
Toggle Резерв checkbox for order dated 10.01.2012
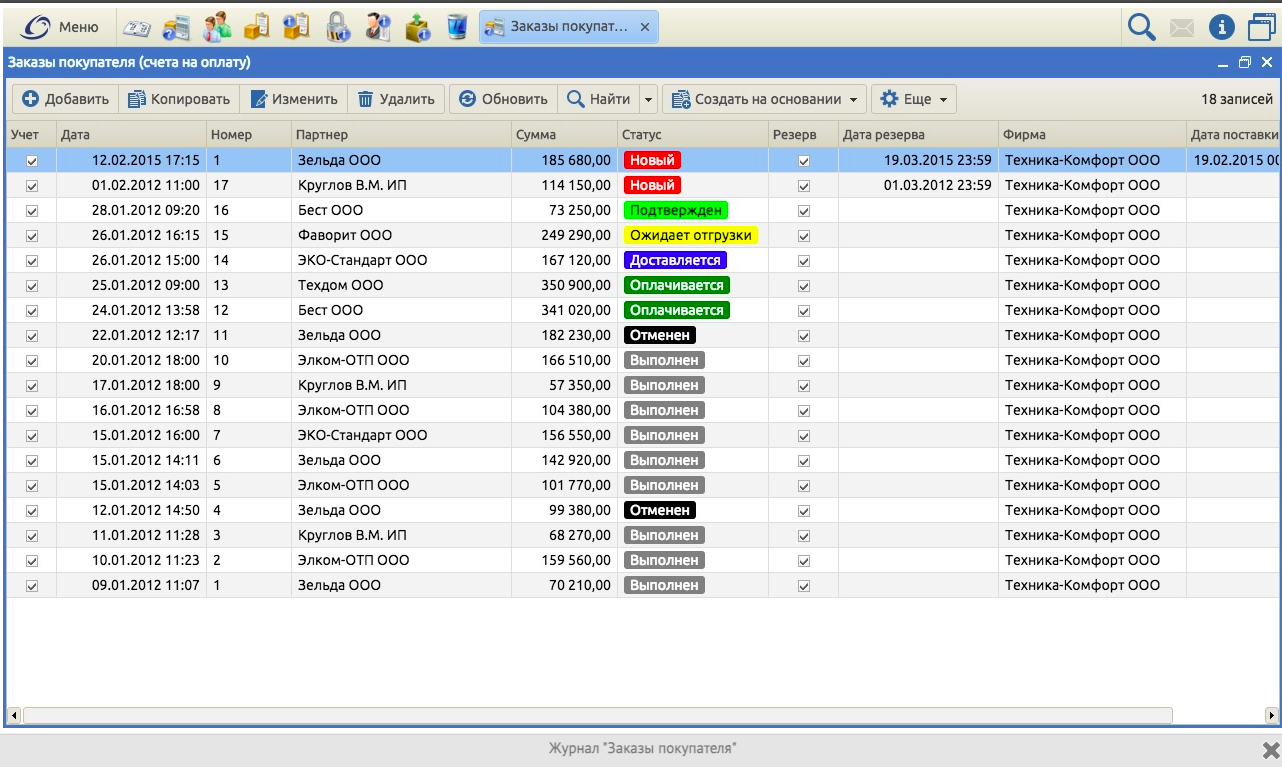(804, 561)
